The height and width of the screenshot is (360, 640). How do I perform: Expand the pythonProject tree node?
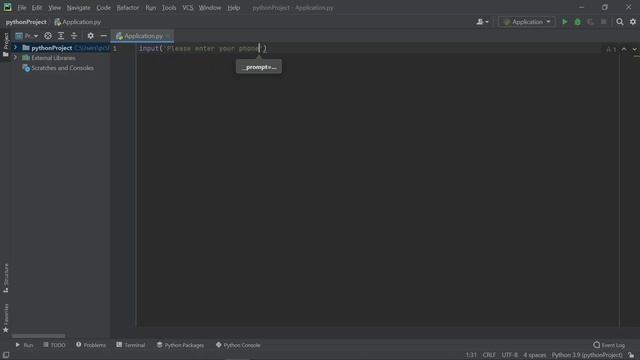click(x=16, y=48)
